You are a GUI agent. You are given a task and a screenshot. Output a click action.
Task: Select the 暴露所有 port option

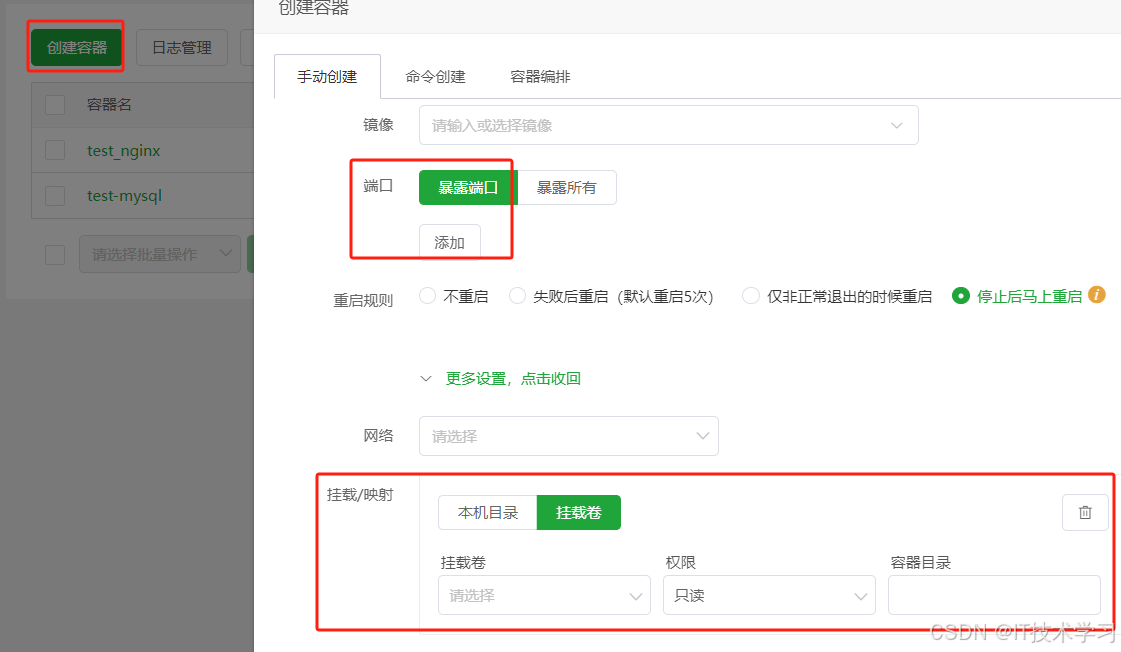(566, 187)
